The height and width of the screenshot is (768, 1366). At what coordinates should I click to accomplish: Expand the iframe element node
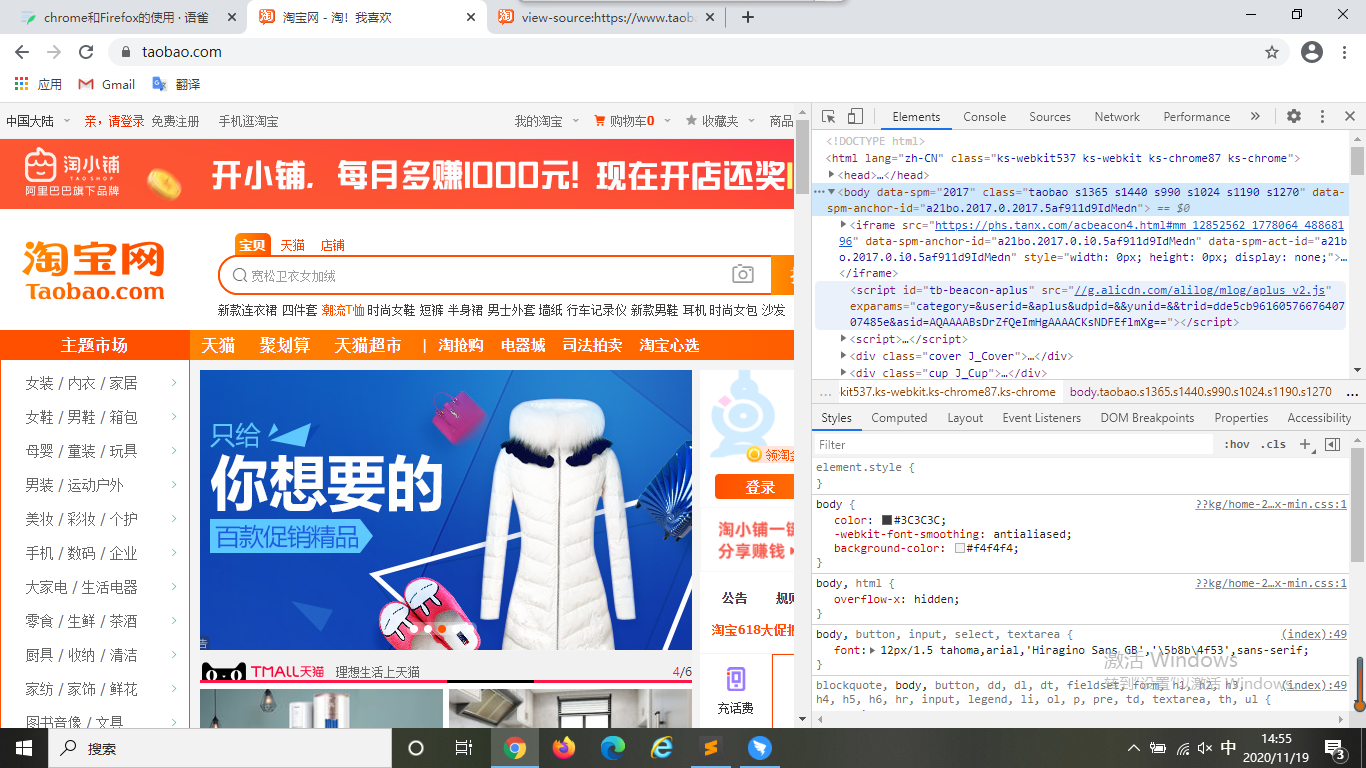click(x=844, y=225)
